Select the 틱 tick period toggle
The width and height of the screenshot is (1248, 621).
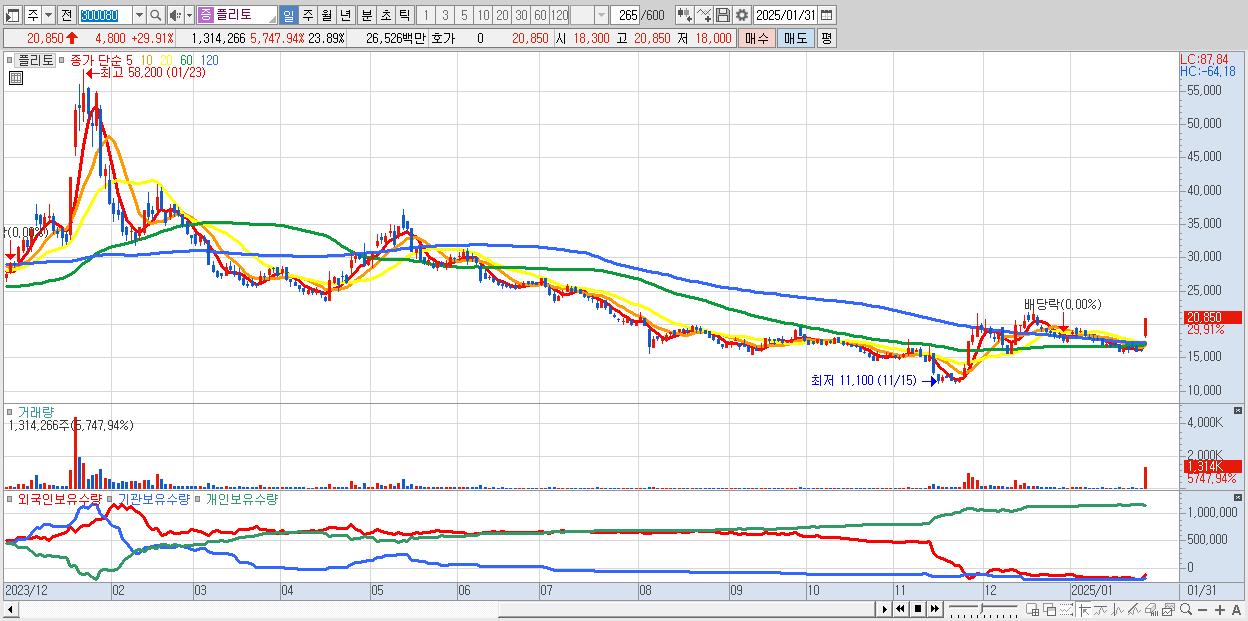404,16
